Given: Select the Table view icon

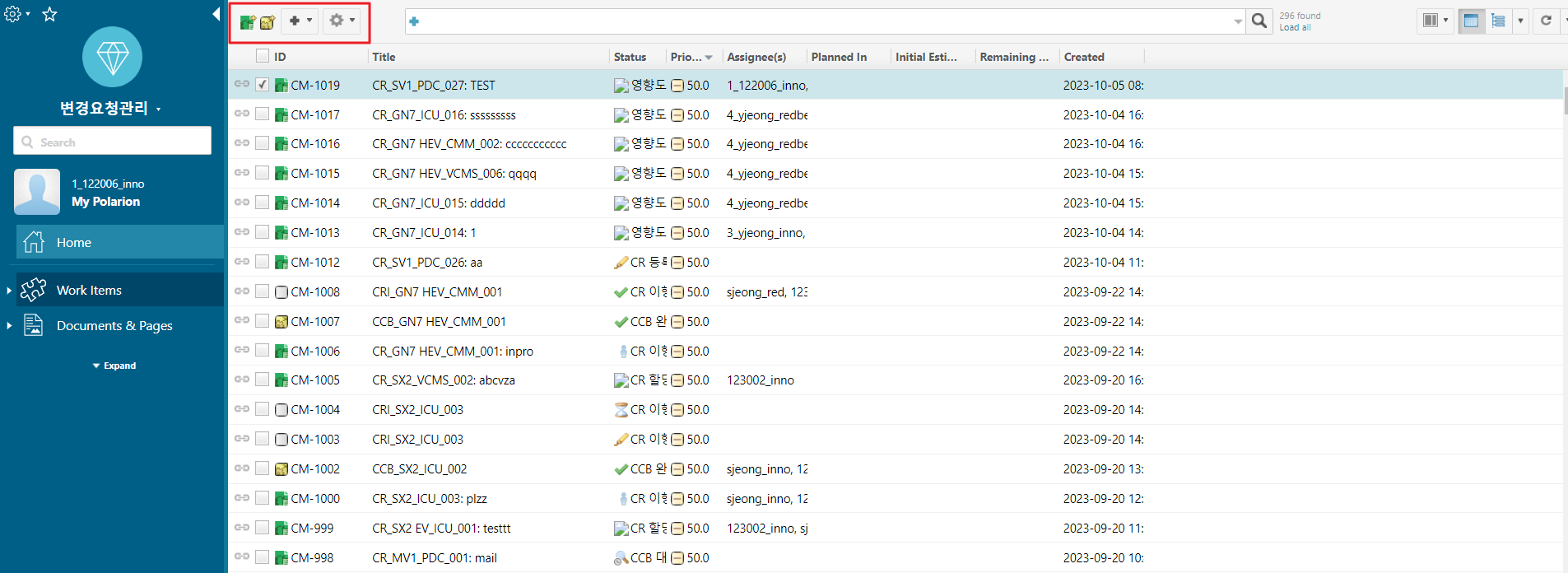Looking at the screenshot, I should click(1471, 21).
